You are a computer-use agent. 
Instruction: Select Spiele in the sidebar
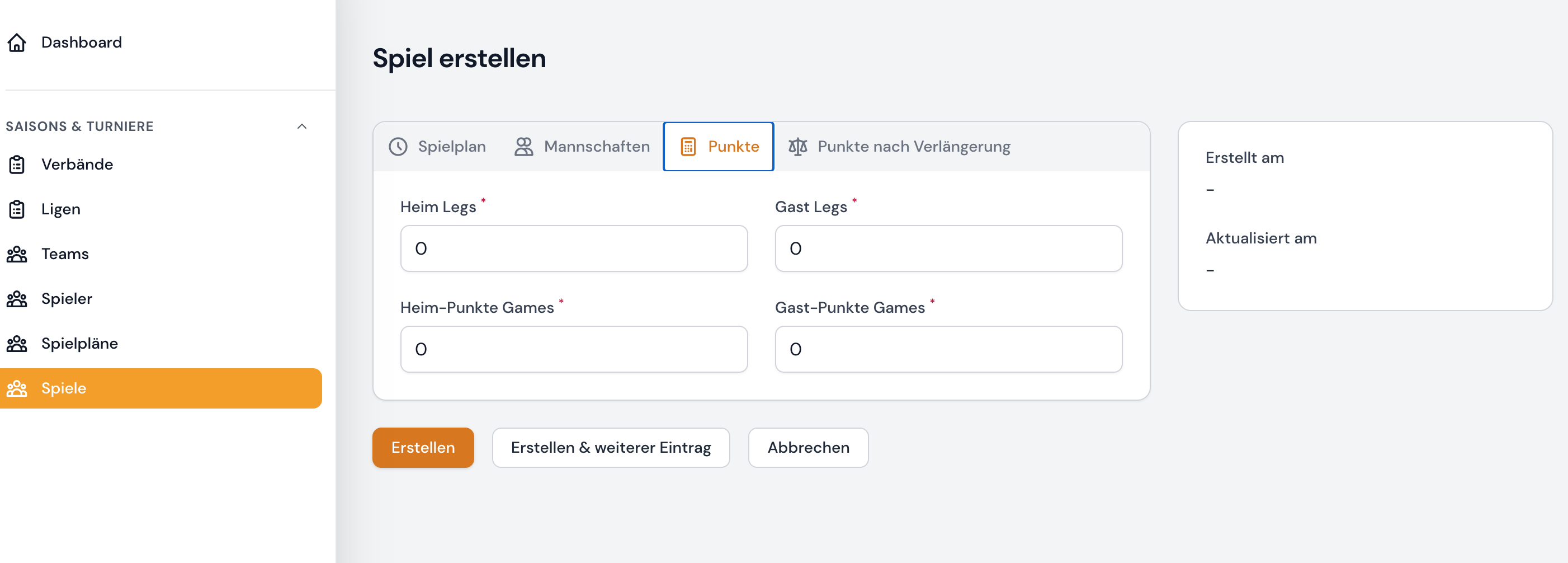pos(63,388)
